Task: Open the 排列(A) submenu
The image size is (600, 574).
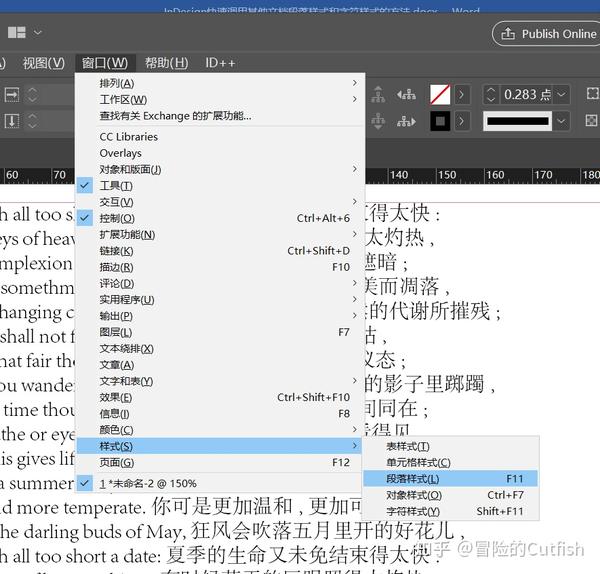Action: 220,83
